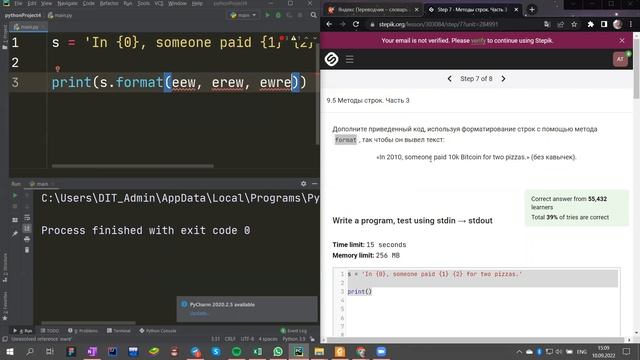Click the Stepik logo

pos(331,59)
